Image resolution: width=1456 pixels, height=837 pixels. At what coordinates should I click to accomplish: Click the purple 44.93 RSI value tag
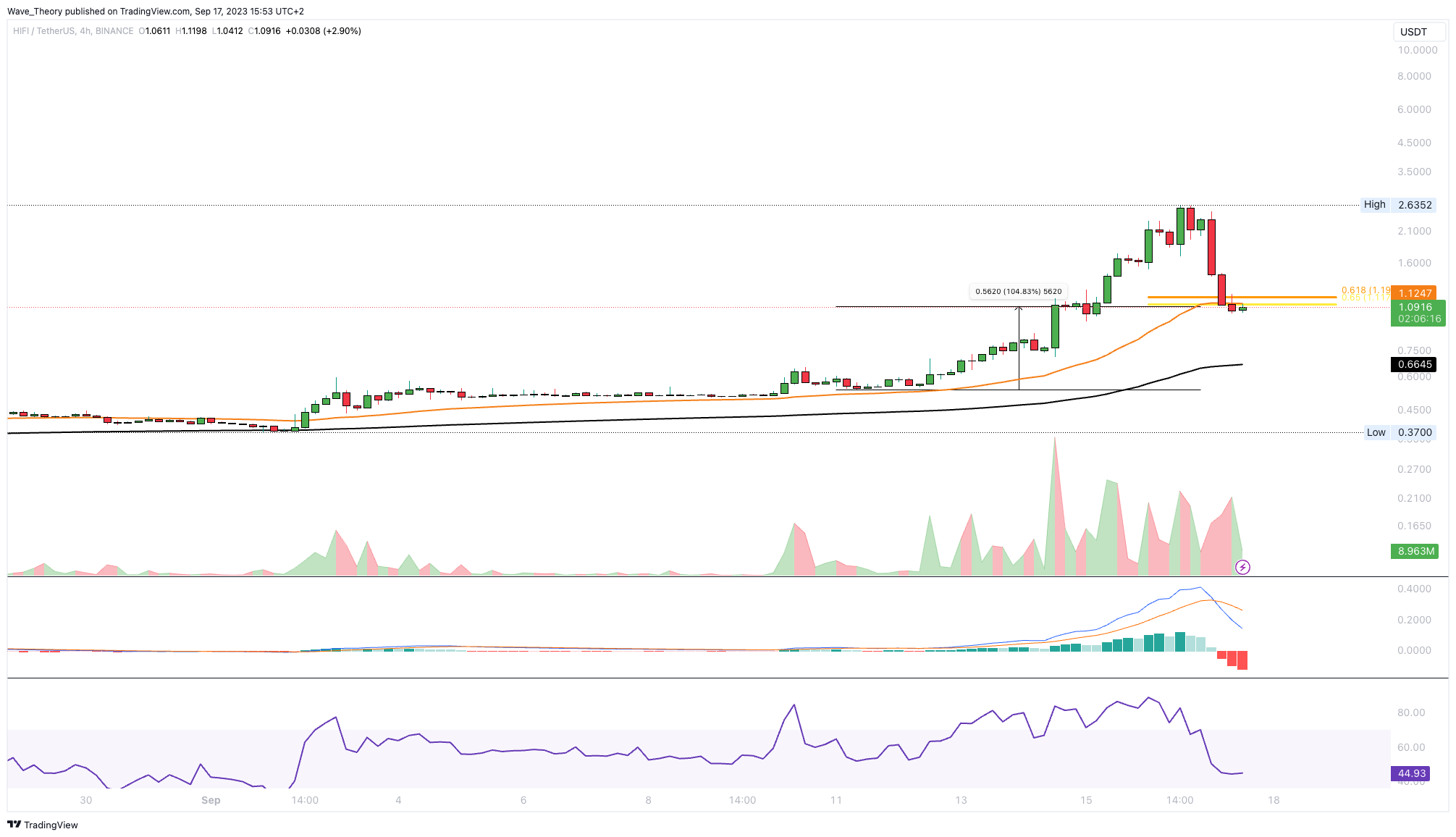pos(1411,773)
